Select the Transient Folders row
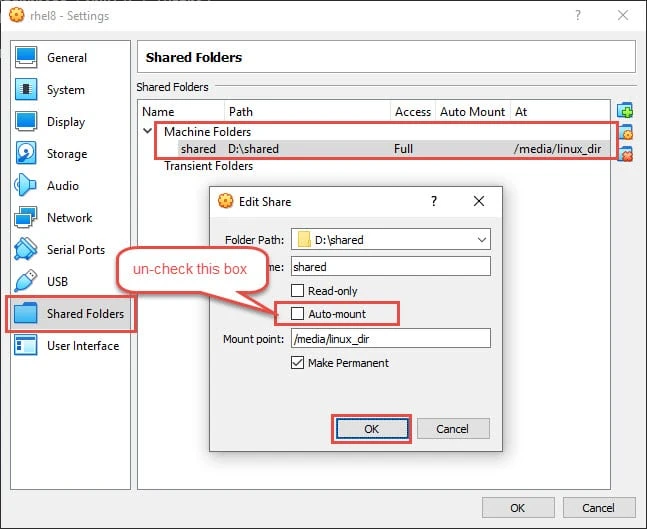Screen dimensions: 647x529 pyautogui.click(x=208, y=165)
